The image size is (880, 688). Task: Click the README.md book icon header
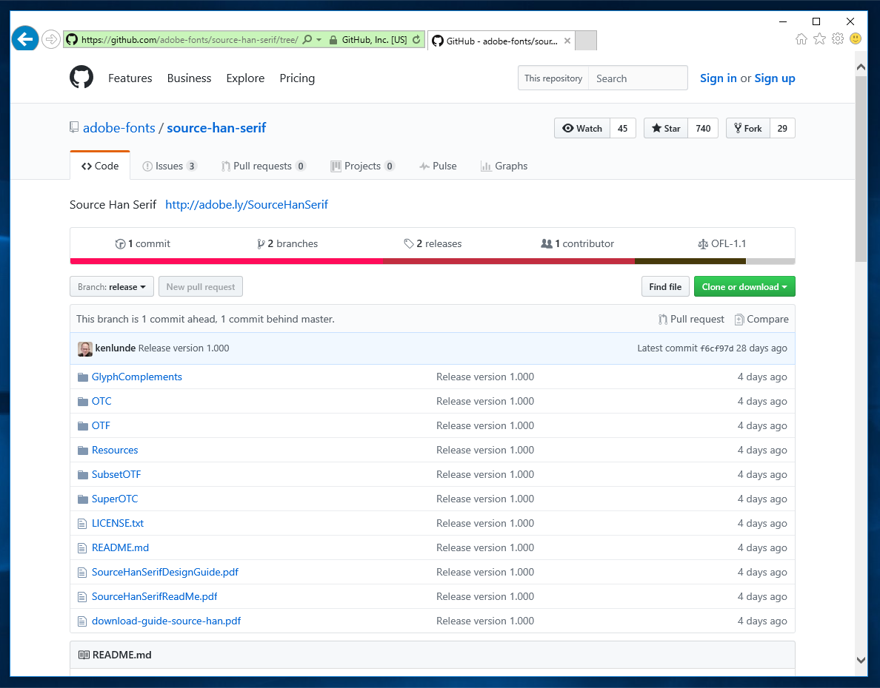(x=84, y=655)
